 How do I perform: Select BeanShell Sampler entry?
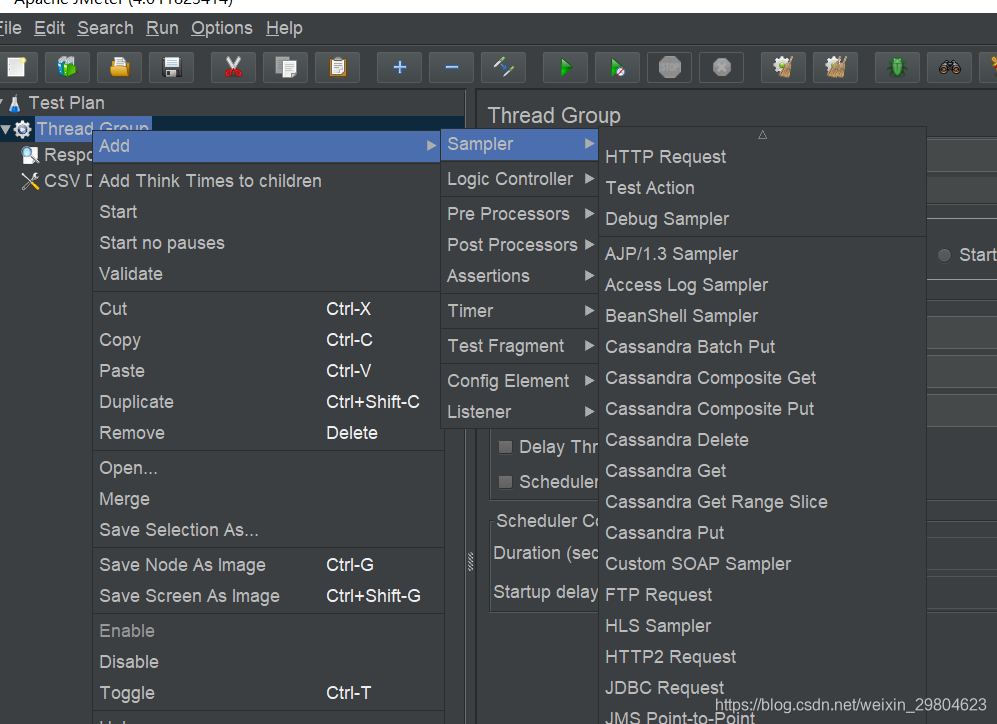coord(762,316)
